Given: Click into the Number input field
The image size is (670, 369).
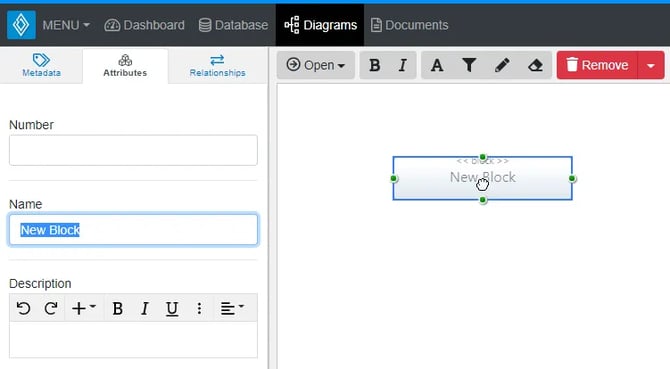Looking at the screenshot, I should click(133, 150).
